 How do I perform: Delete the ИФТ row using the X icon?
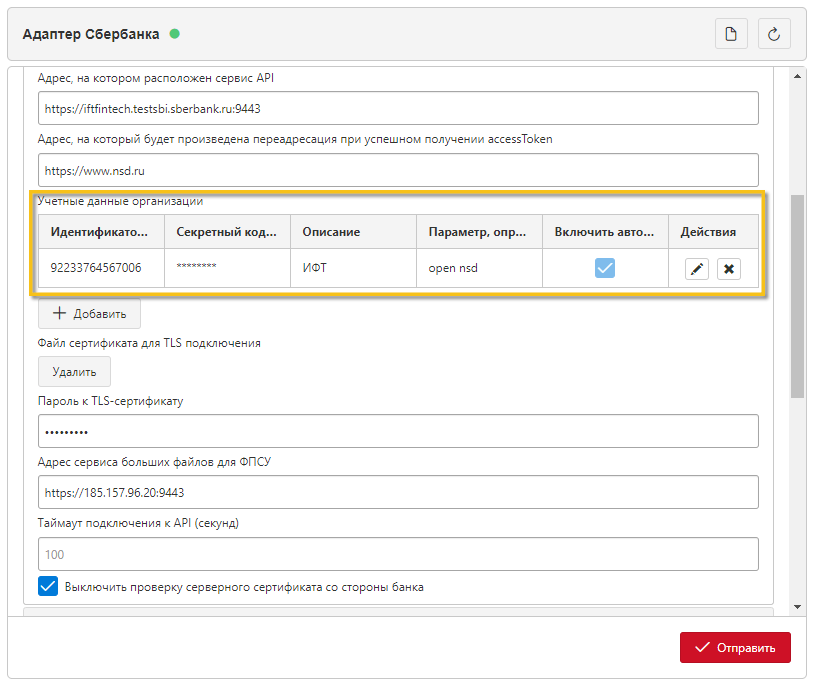tap(728, 269)
